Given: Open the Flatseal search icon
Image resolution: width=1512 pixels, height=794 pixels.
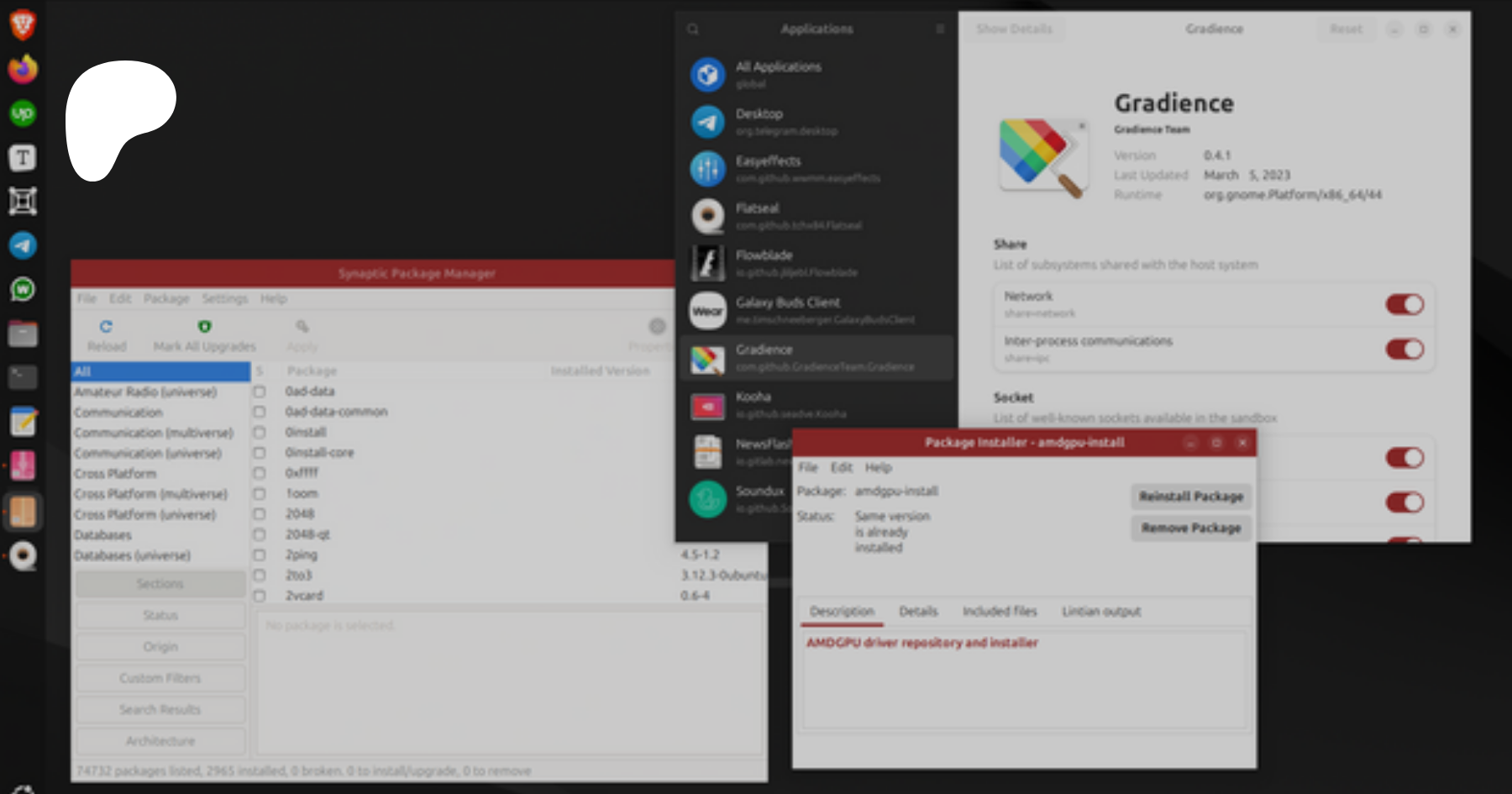Looking at the screenshot, I should tap(693, 29).
